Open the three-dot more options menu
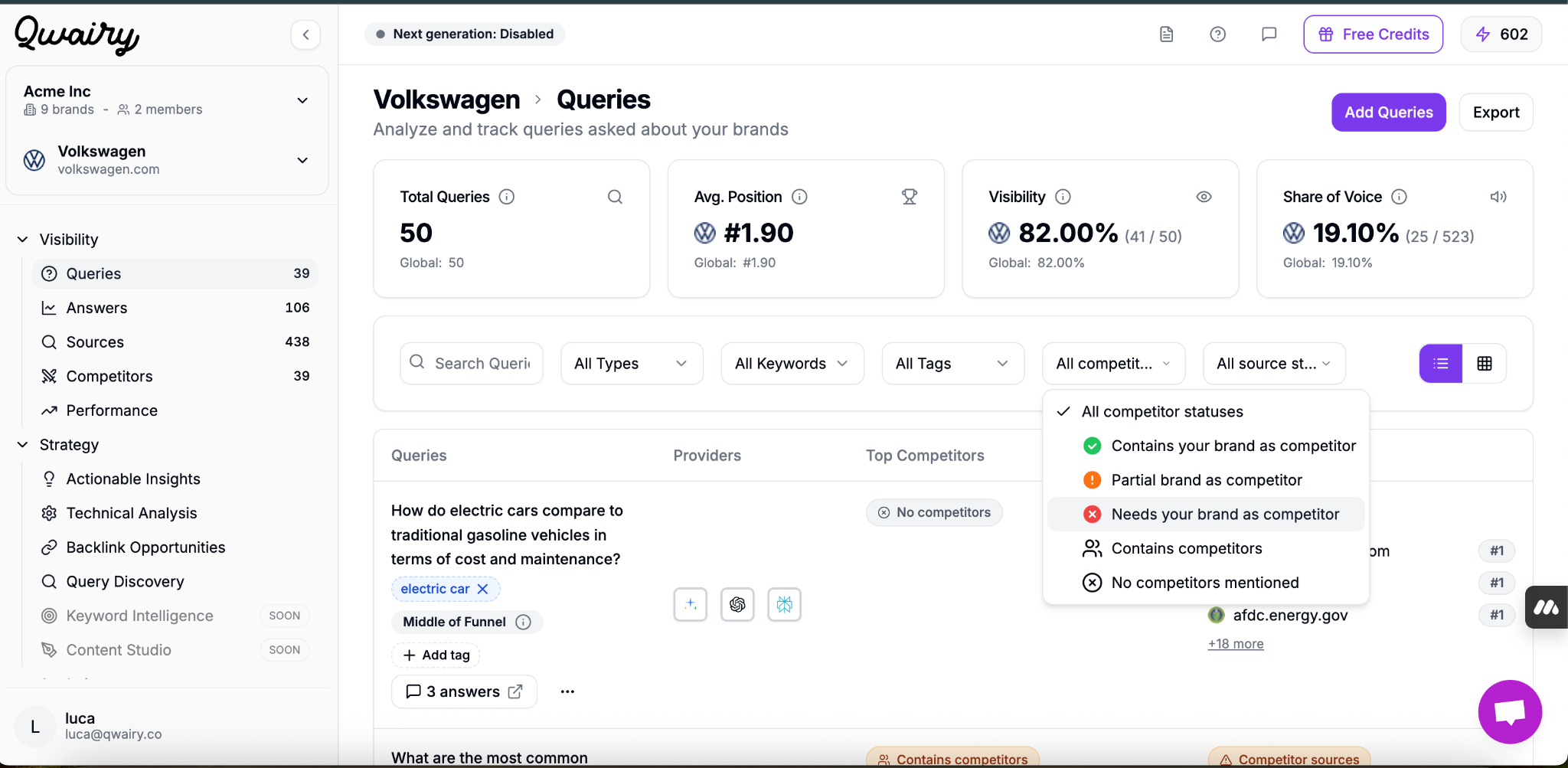This screenshot has width=1568, height=768. pos(567,691)
